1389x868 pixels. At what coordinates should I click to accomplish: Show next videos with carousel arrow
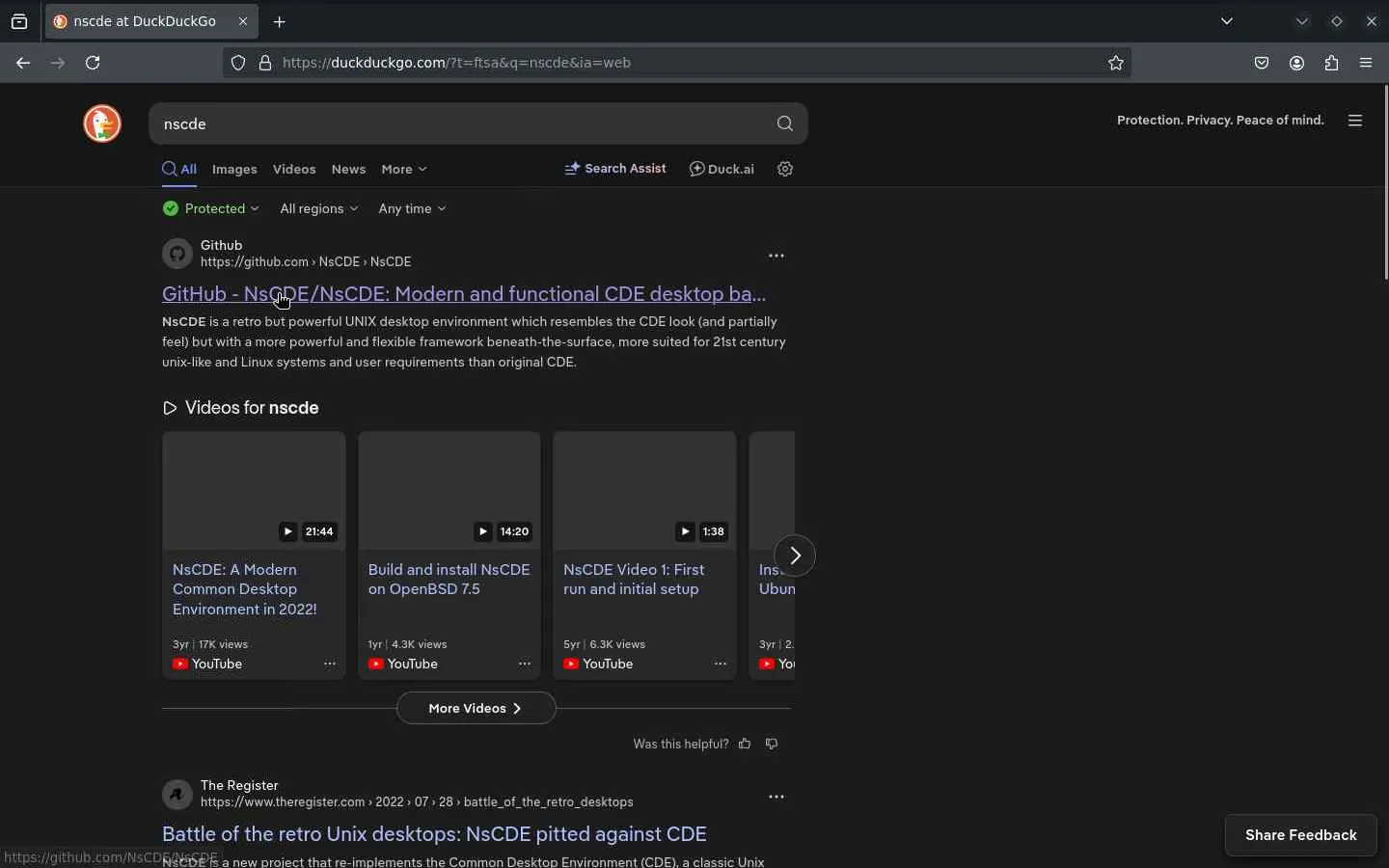(796, 556)
